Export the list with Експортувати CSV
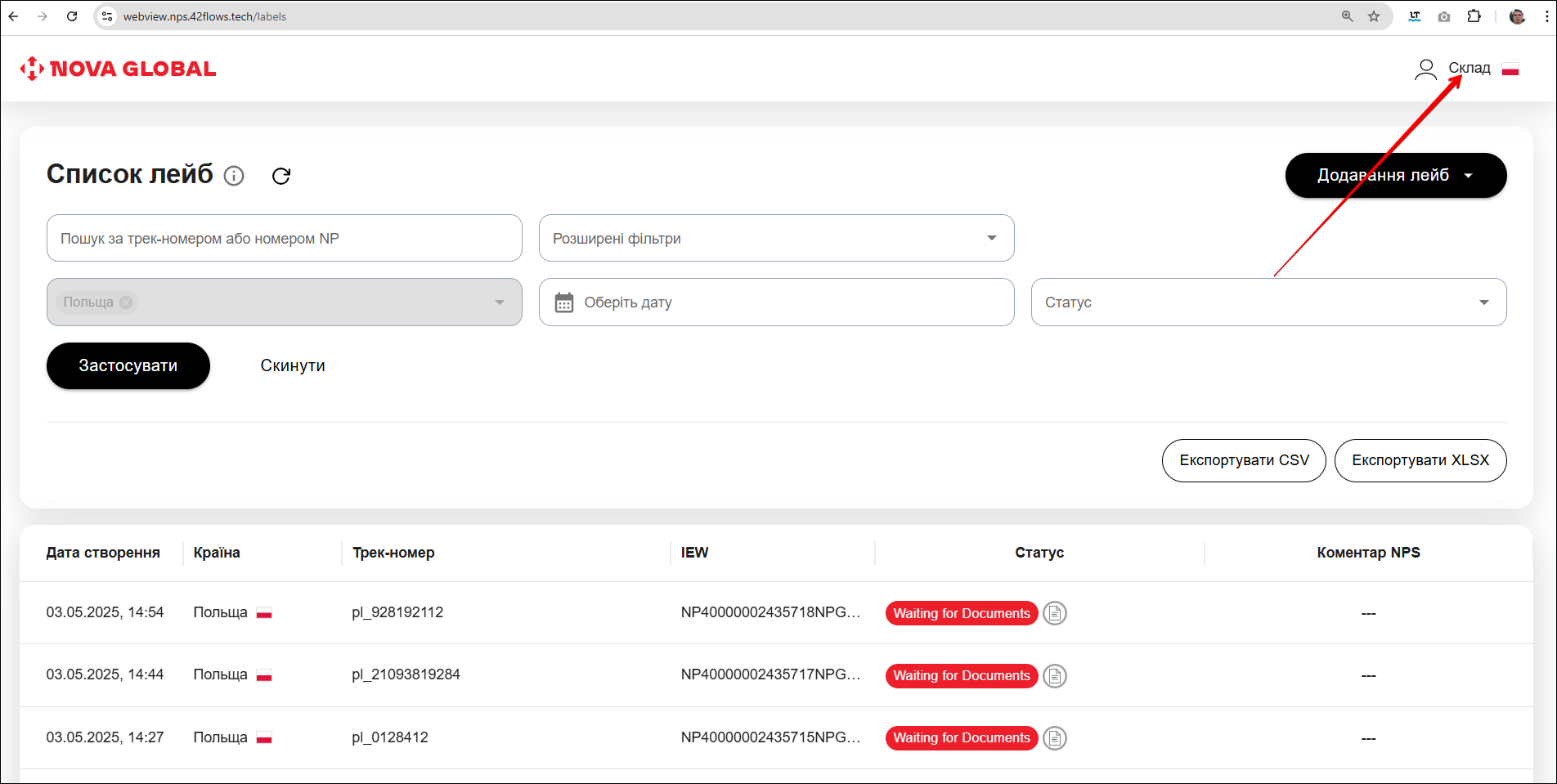The image size is (1557, 784). pyautogui.click(x=1243, y=460)
